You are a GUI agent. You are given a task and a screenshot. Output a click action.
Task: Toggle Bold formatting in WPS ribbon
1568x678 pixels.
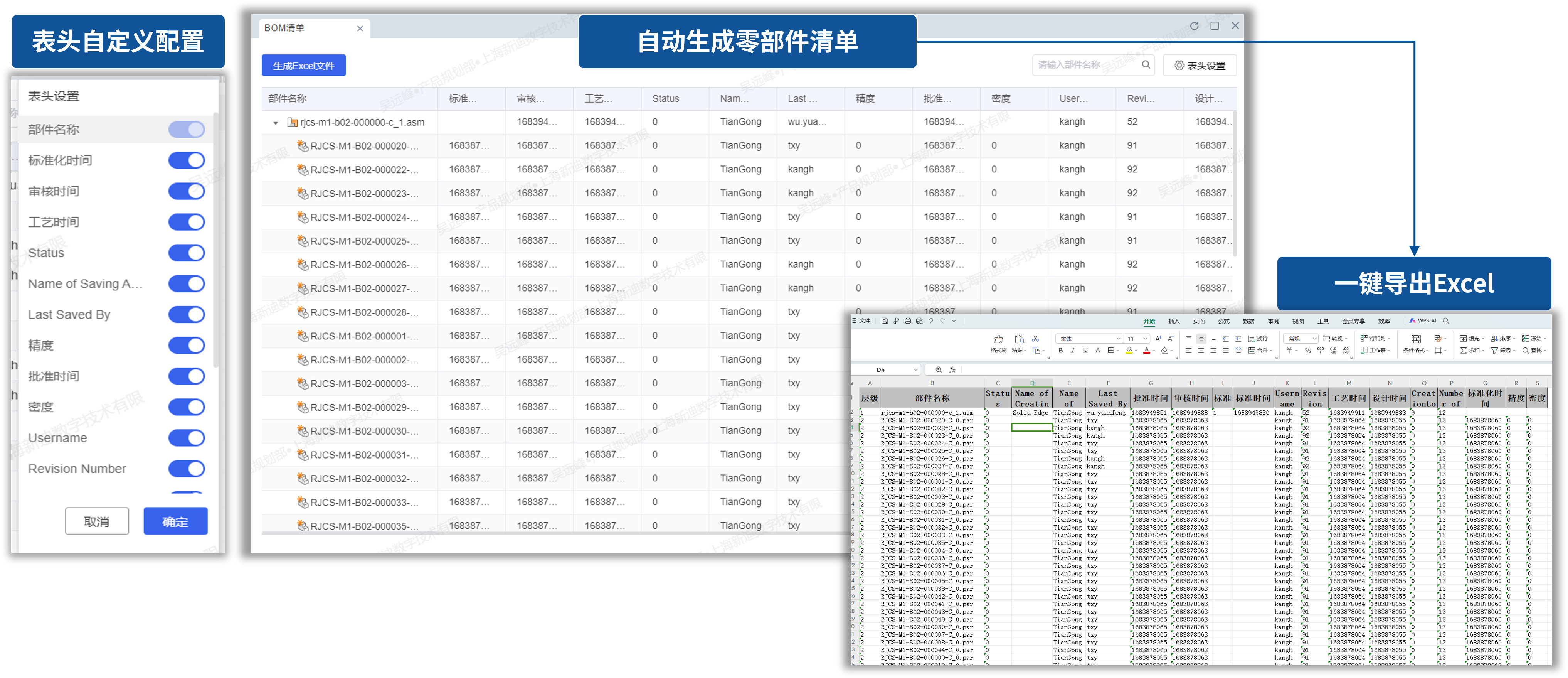pos(1061,351)
